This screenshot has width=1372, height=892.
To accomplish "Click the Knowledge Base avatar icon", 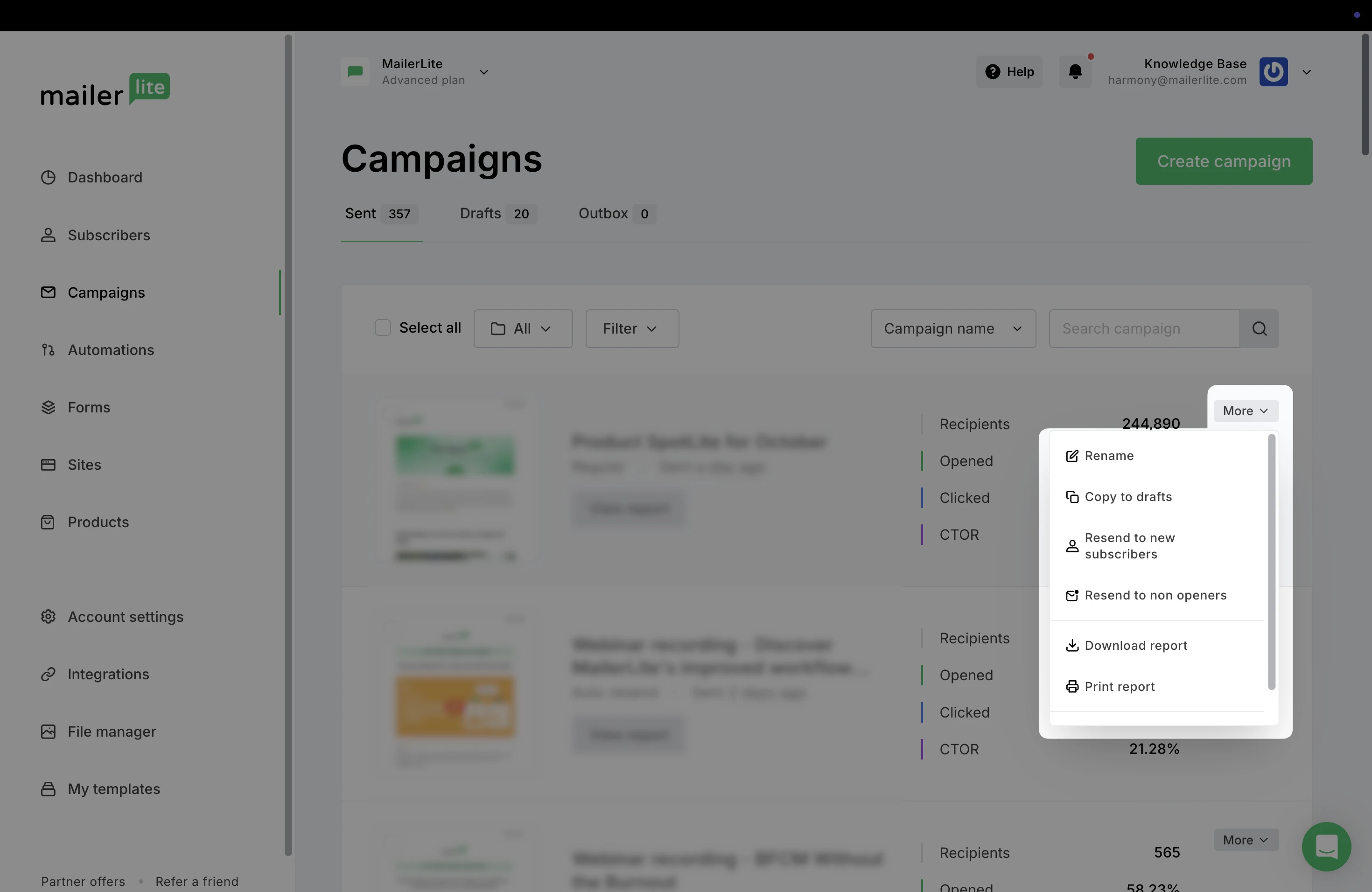I will pos(1274,72).
